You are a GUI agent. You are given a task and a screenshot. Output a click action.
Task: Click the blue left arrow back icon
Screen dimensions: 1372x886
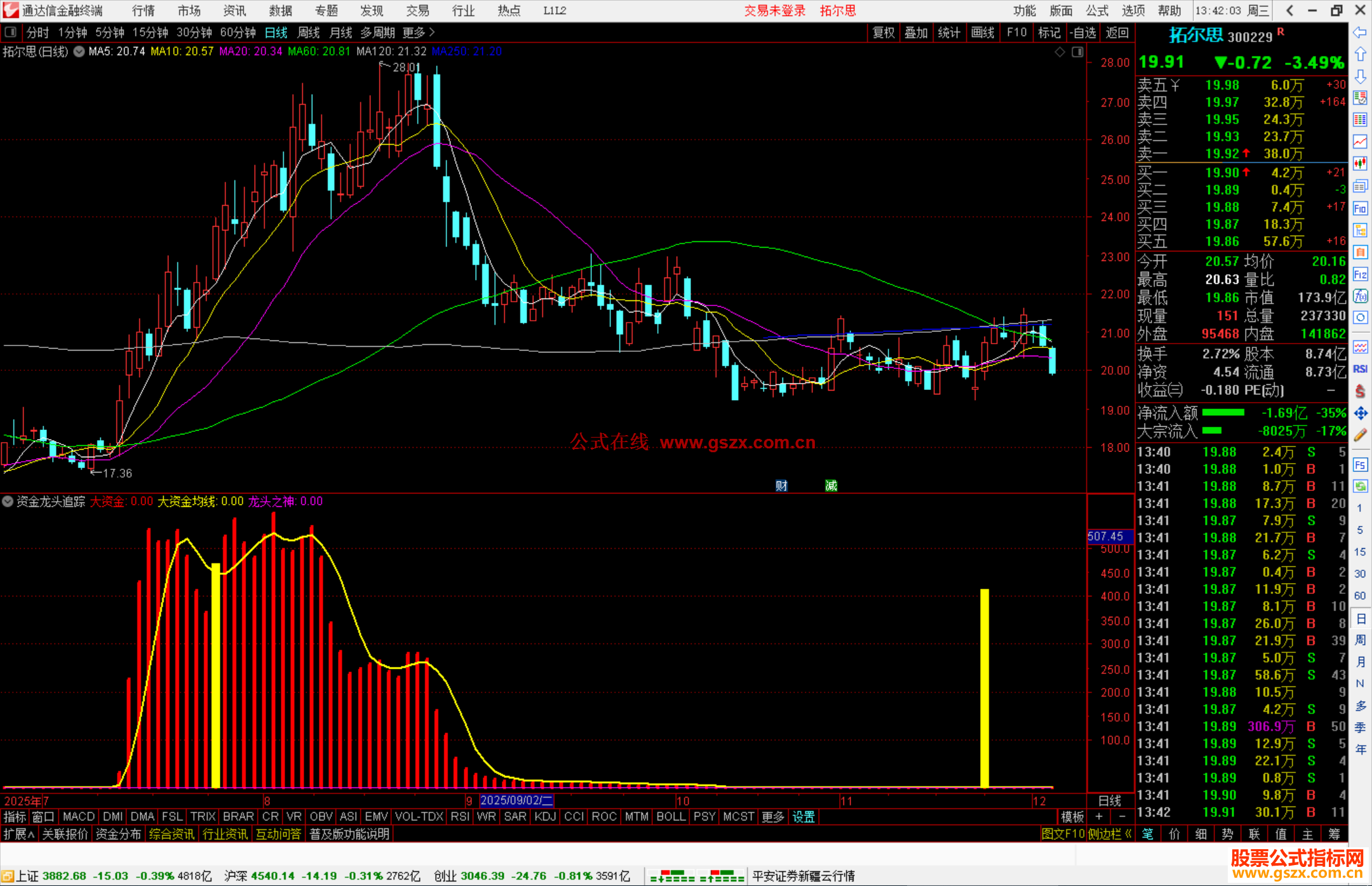1360,32
